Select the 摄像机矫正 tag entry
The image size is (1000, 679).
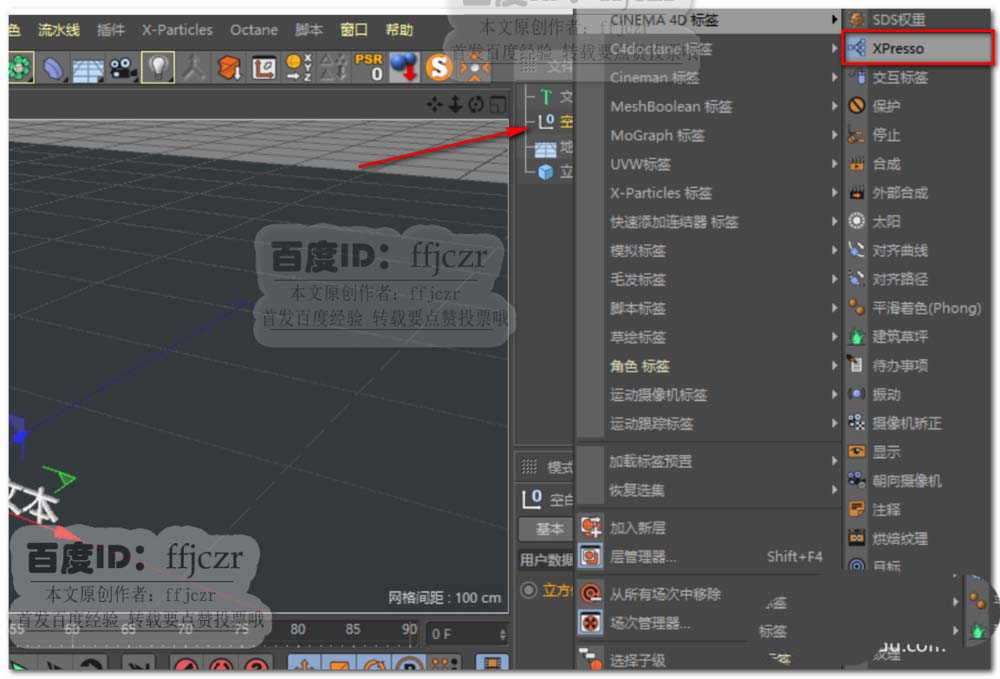point(917,423)
